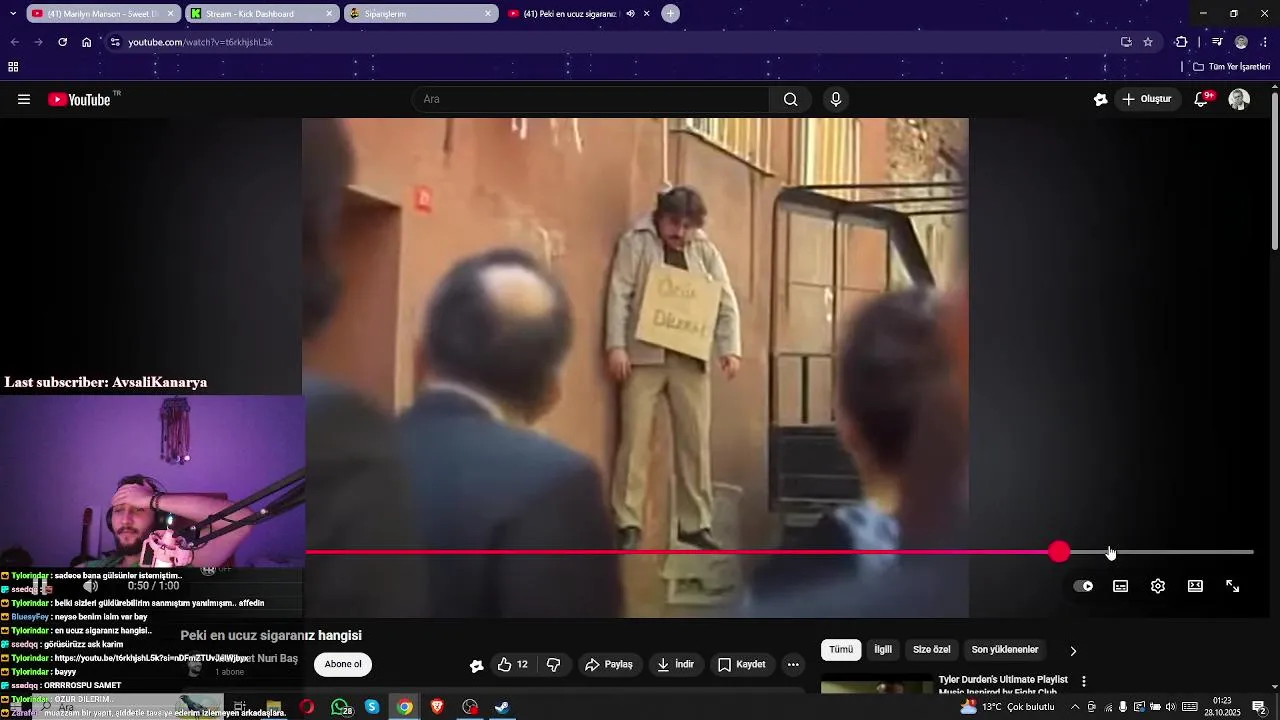Reload the page in Chrome
The image size is (1280, 720).
coord(62,42)
